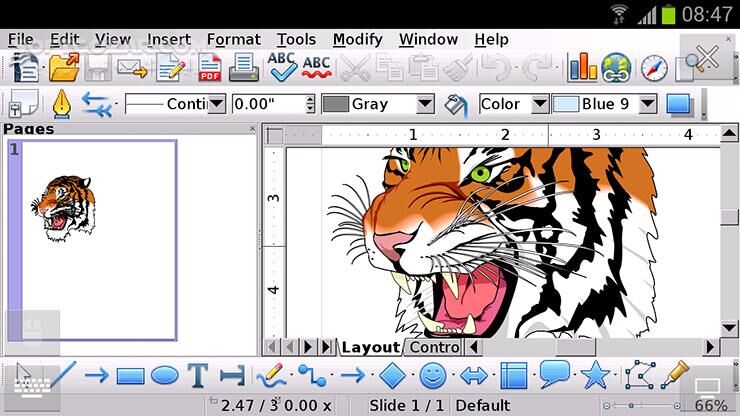The height and width of the screenshot is (416, 740).
Task: Click the 66% zoom percentage
Action: tap(711, 405)
